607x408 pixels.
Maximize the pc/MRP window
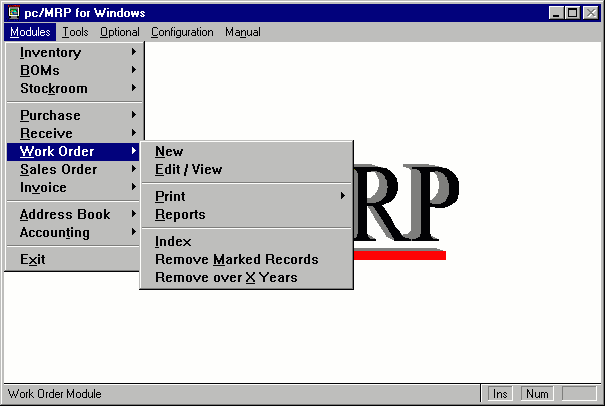click(572, 13)
